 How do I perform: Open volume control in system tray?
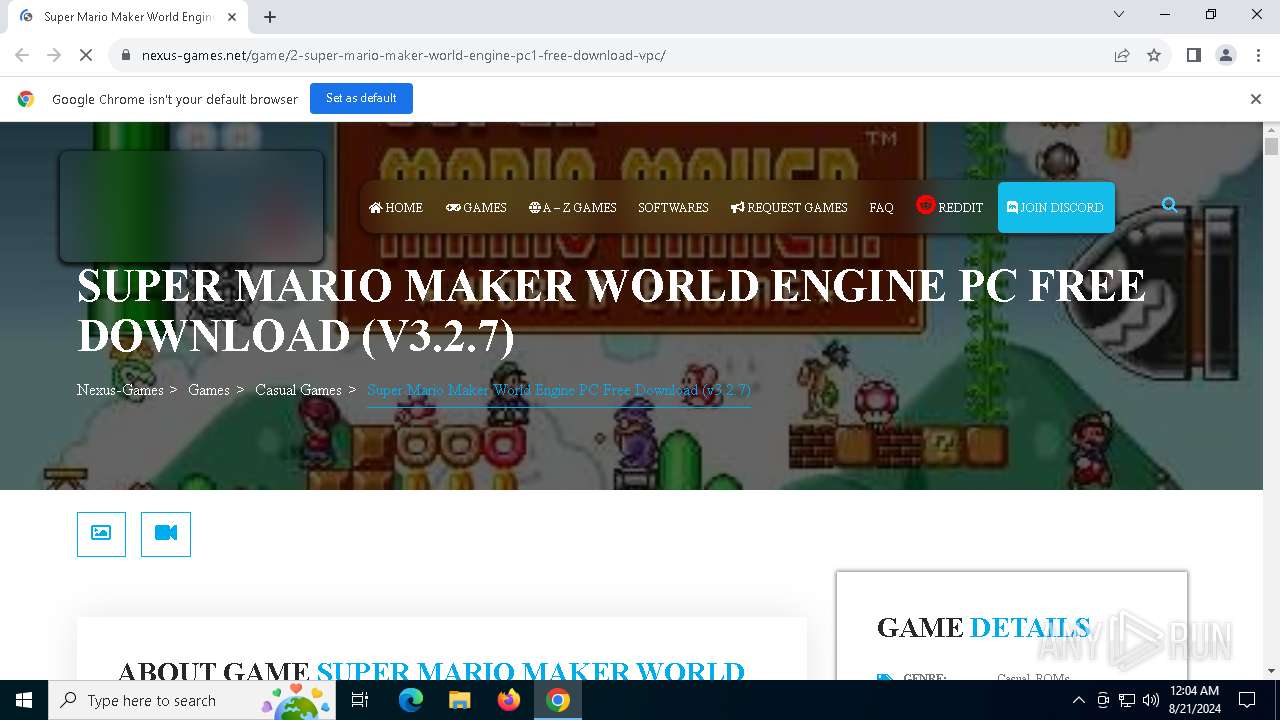click(x=1151, y=700)
